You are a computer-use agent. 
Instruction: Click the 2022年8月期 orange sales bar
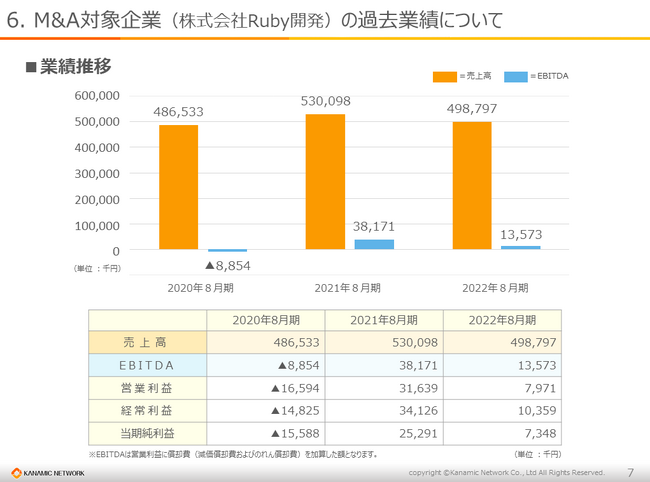pyautogui.click(x=472, y=185)
